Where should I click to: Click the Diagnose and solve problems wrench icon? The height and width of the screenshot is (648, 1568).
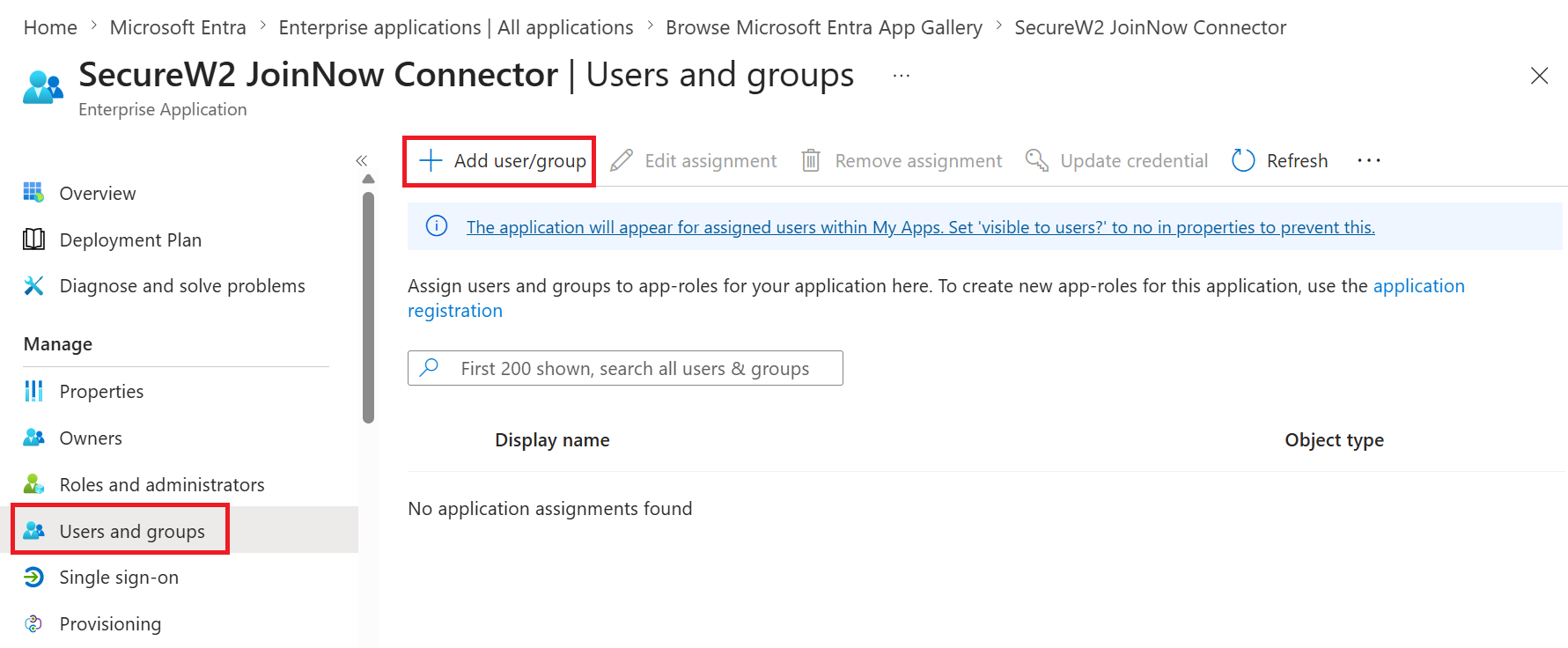(33, 285)
